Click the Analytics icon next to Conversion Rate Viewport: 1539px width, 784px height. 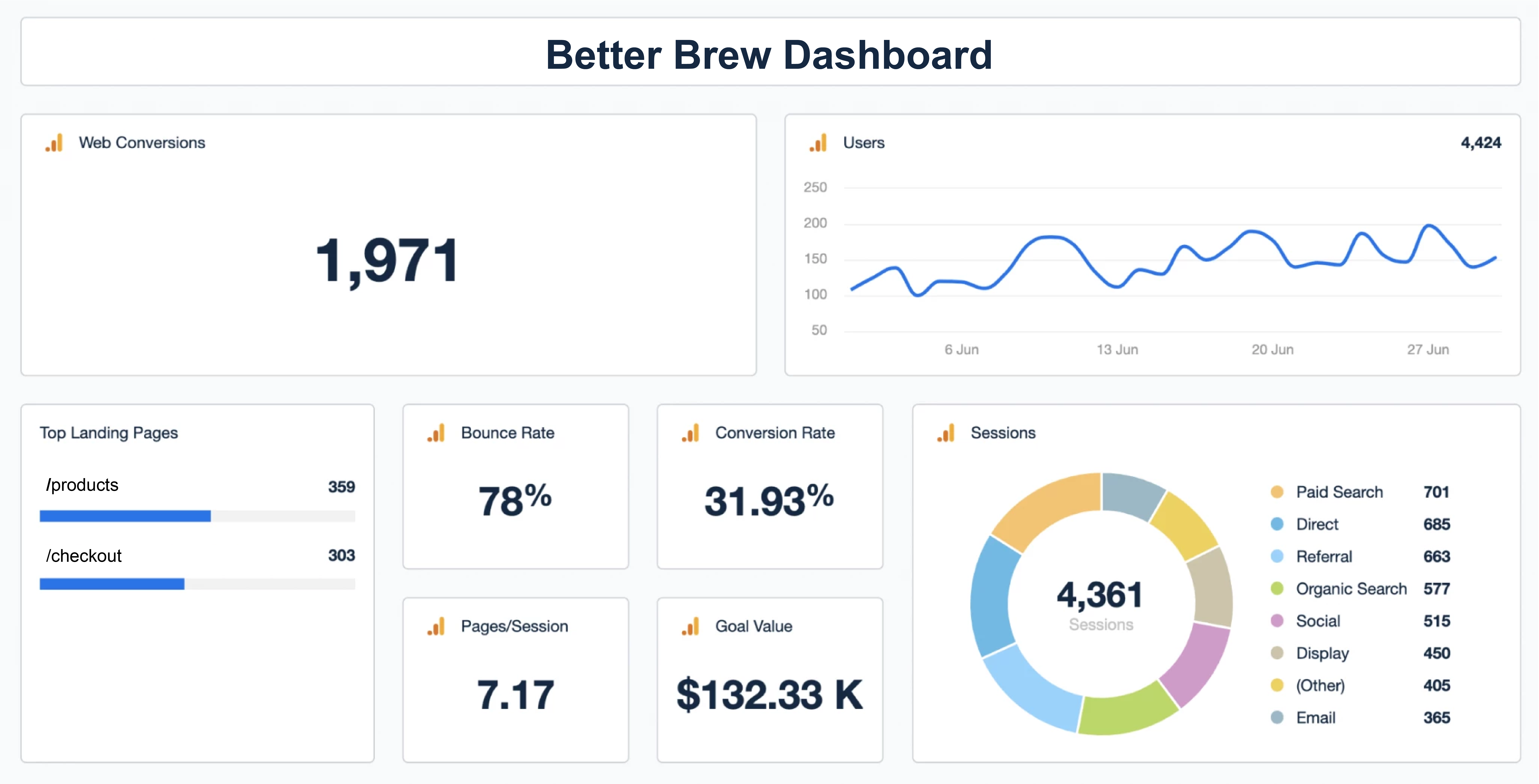[x=691, y=433]
